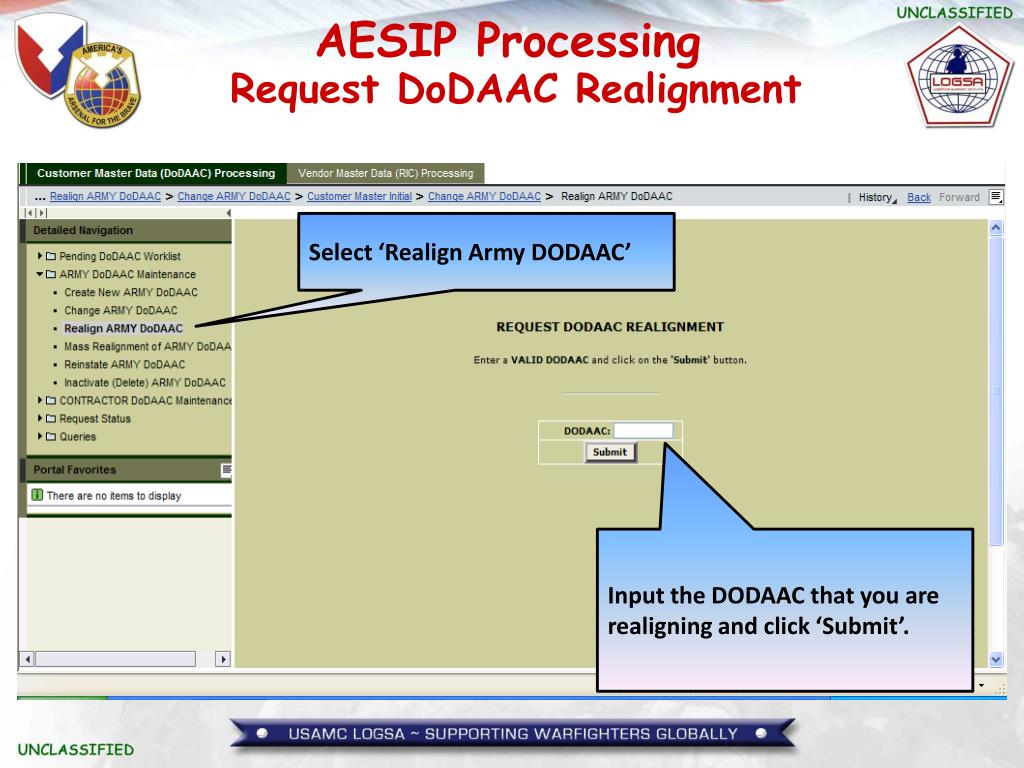1024x768 pixels.
Task: Select Change ARMY DoDAAC in navigation
Action: tap(121, 311)
